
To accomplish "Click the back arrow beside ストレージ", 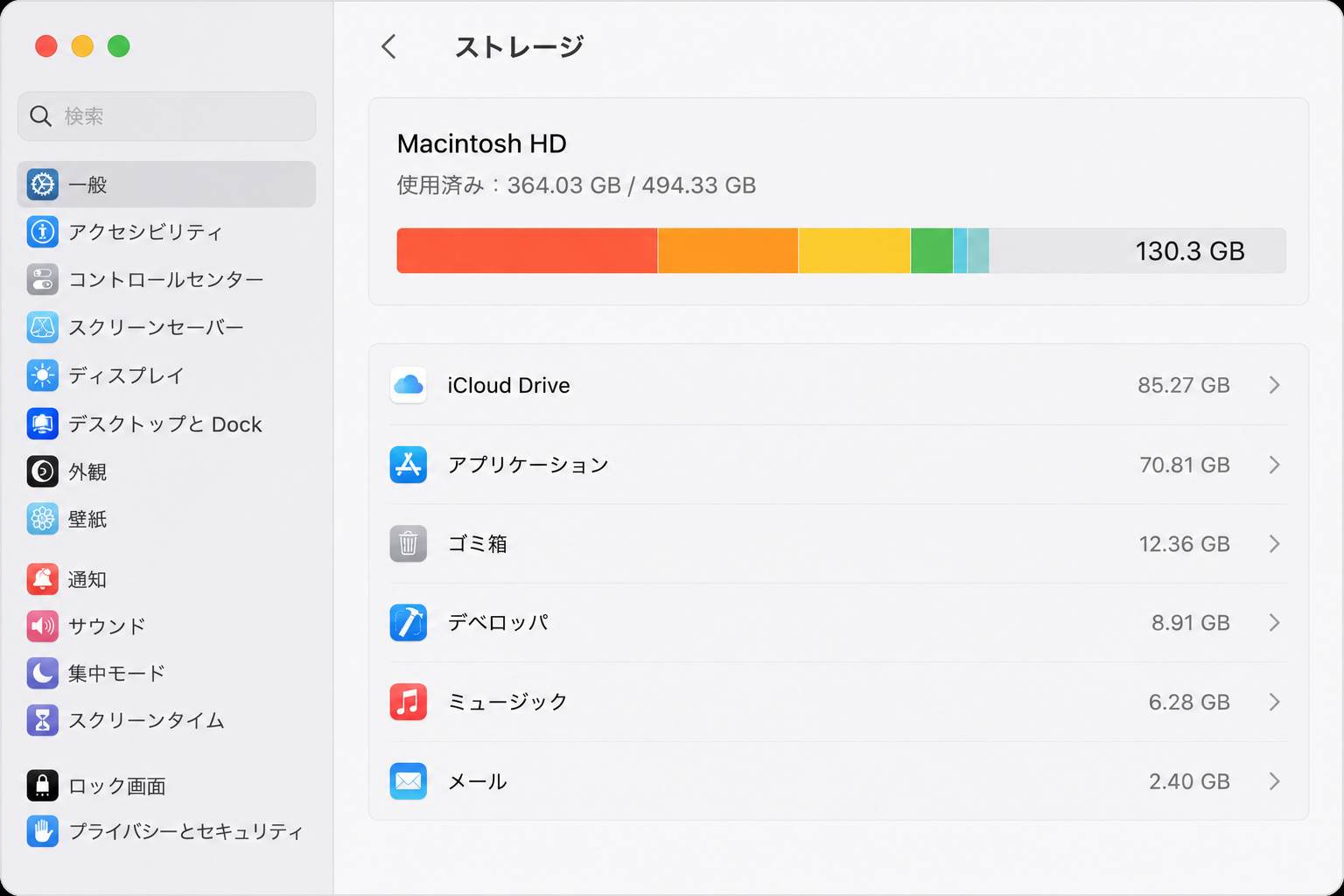I will pyautogui.click(x=389, y=46).
